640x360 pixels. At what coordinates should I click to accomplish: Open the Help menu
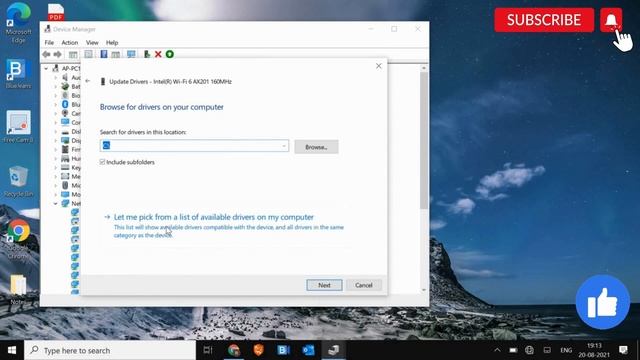pos(112,42)
